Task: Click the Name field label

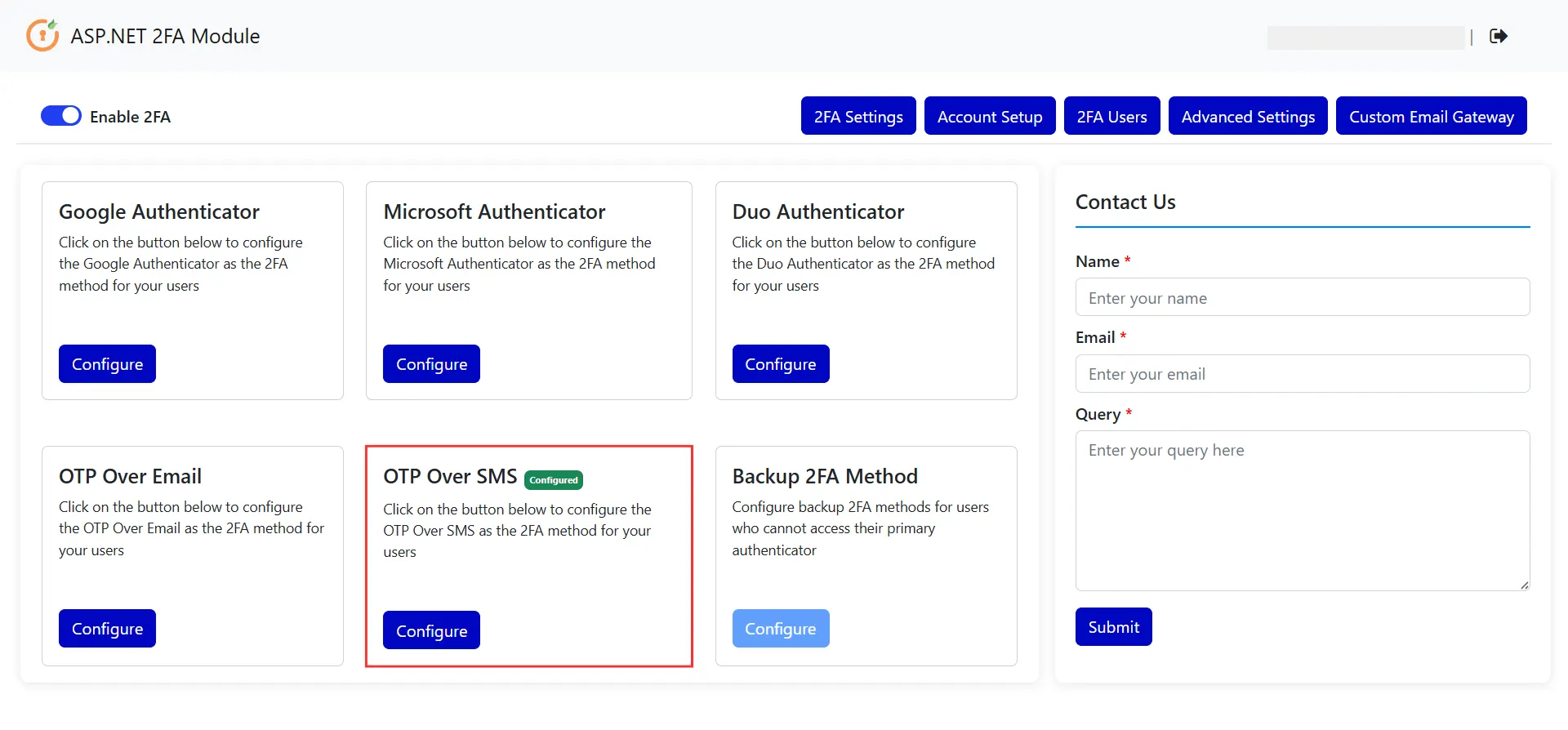Action: coord(1097,261)
